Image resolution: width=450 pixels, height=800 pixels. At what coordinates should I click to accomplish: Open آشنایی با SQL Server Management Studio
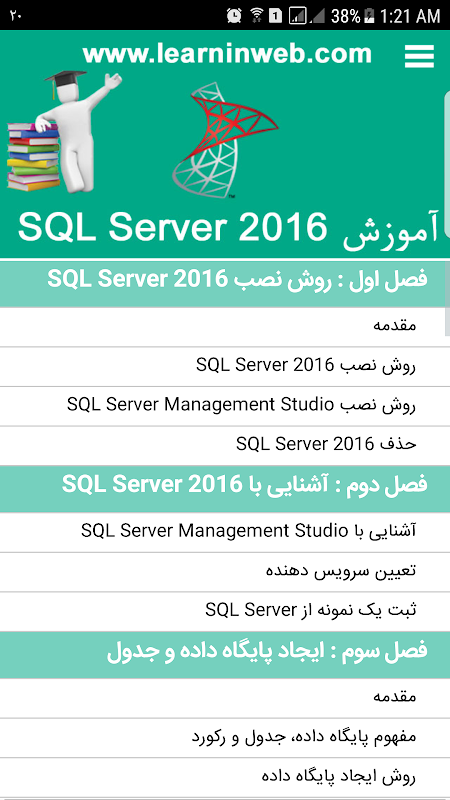[x=225, y=533]
